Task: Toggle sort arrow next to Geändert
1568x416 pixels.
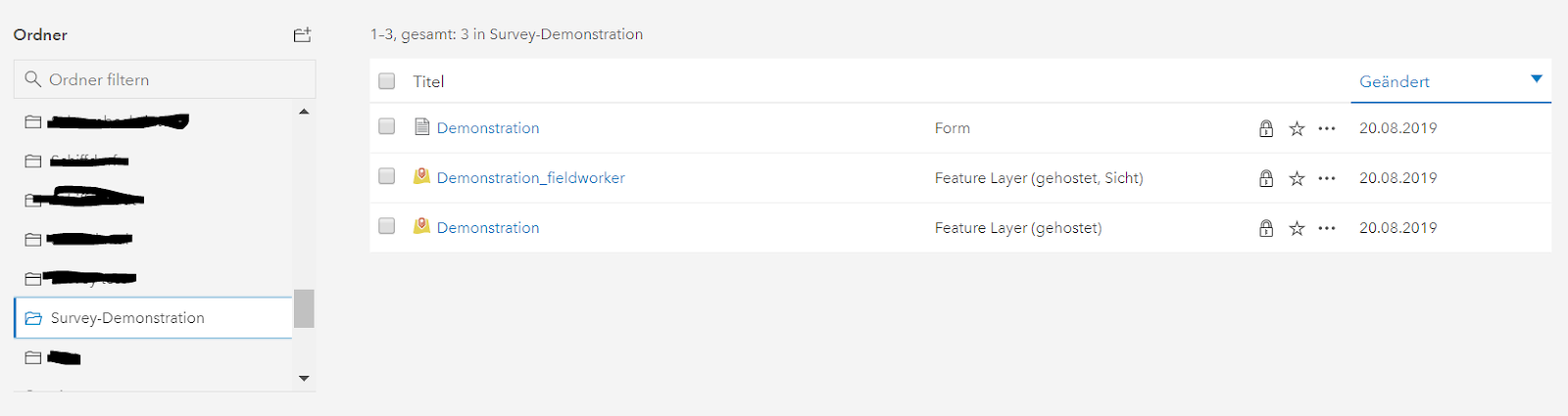Action: (x=1536, y=79)
